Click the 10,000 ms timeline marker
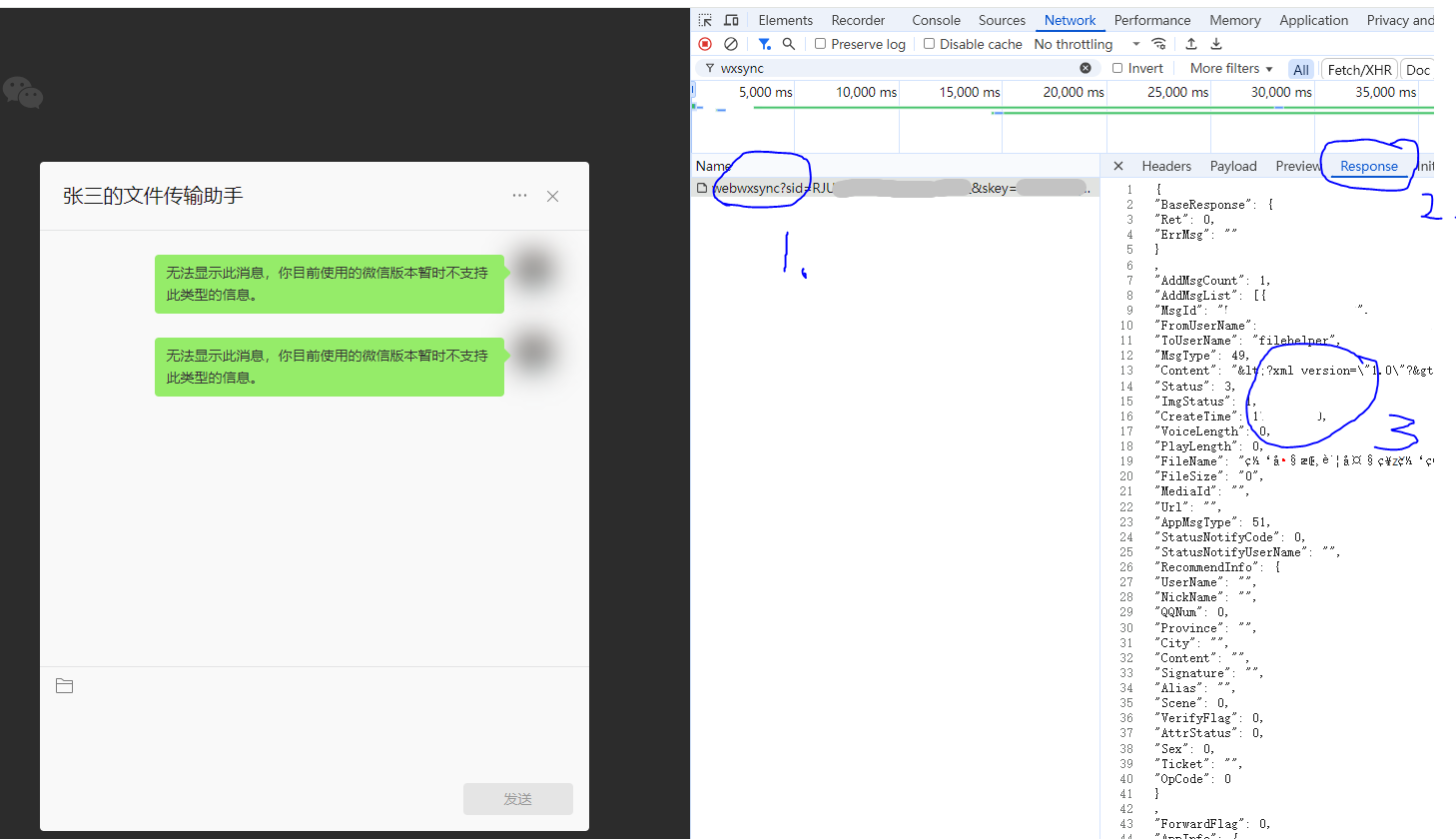The width and height of the screenshot is (1456, 839). tap(865, 92)
